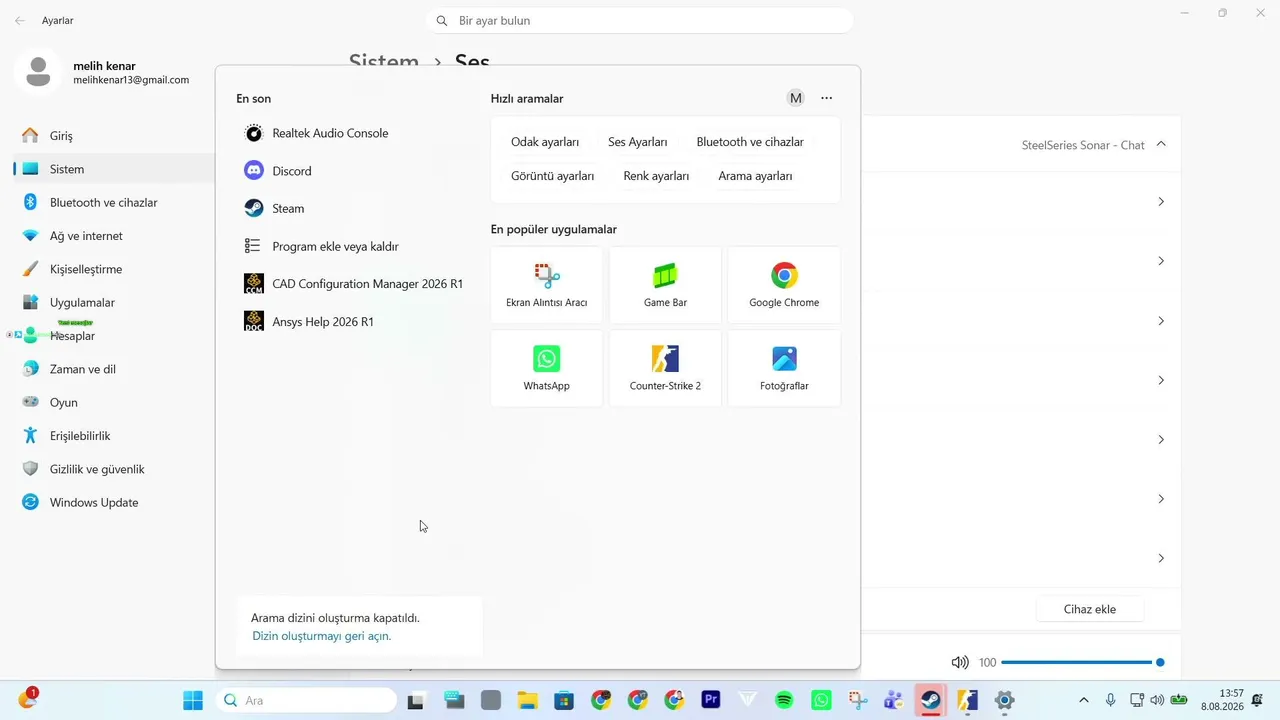Launch Google Chrome app tile

pos(784,285)
